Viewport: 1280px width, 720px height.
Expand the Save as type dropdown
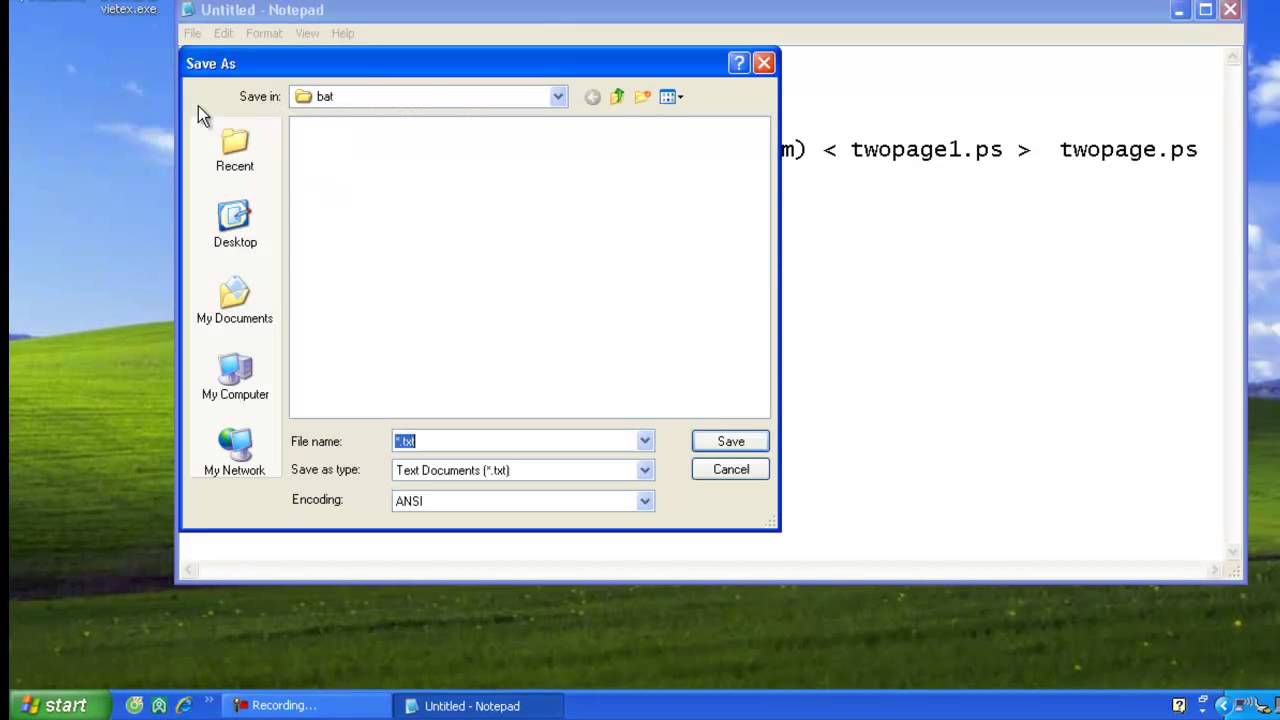tap(645, 470)
